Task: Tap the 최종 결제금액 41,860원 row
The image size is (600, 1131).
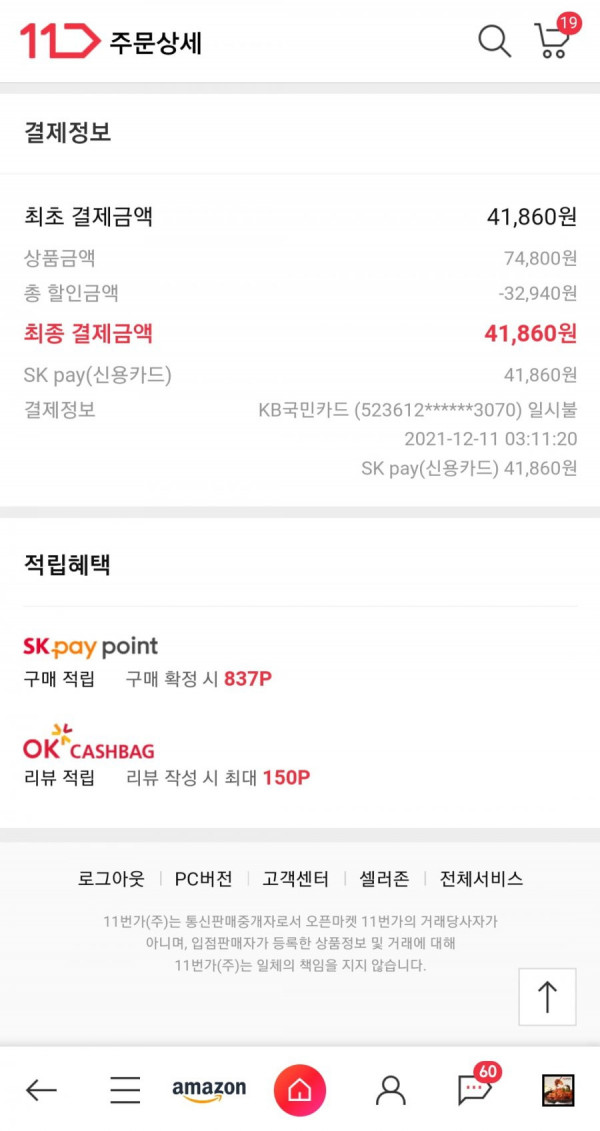Action: coord(300,333)
